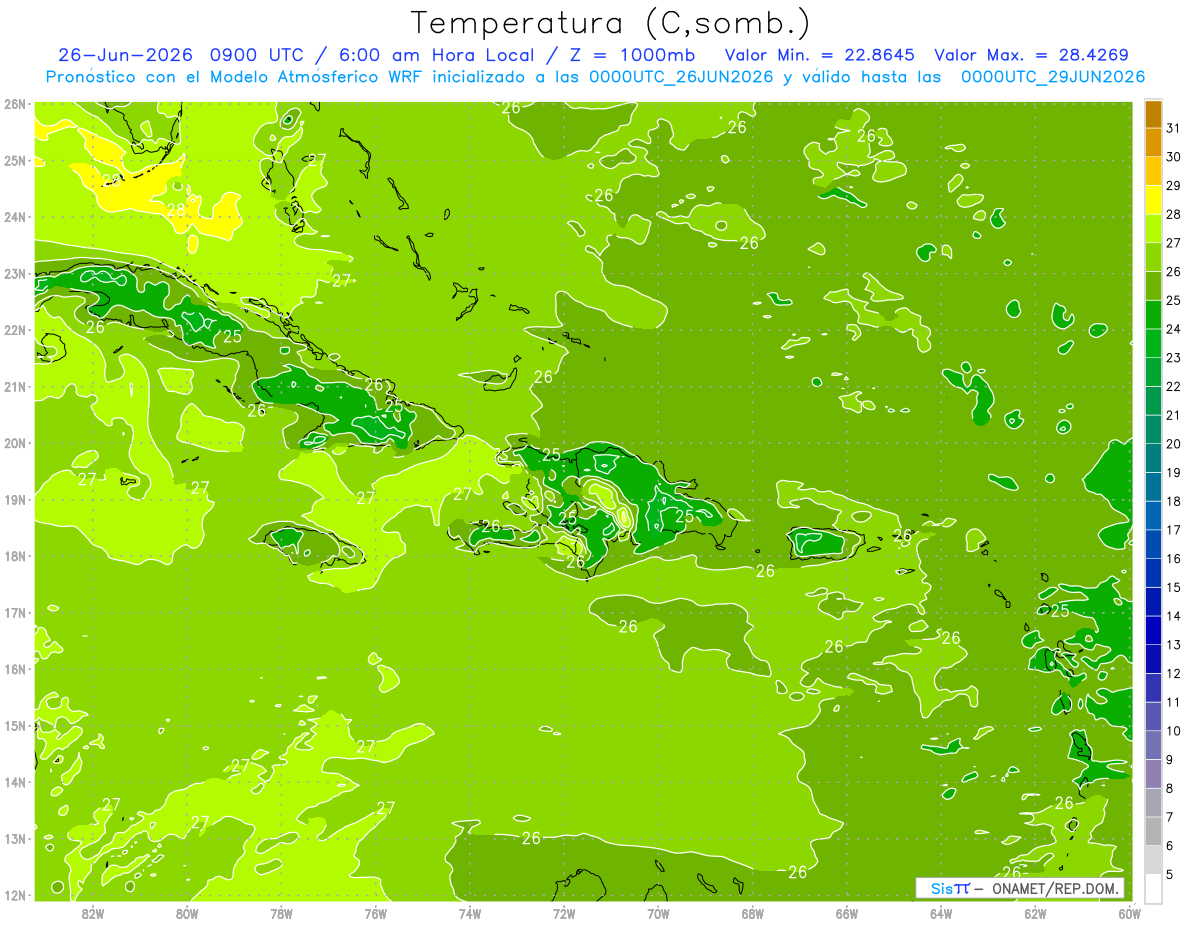Click the '18N' latitude axis label

[x=15, y=556]
